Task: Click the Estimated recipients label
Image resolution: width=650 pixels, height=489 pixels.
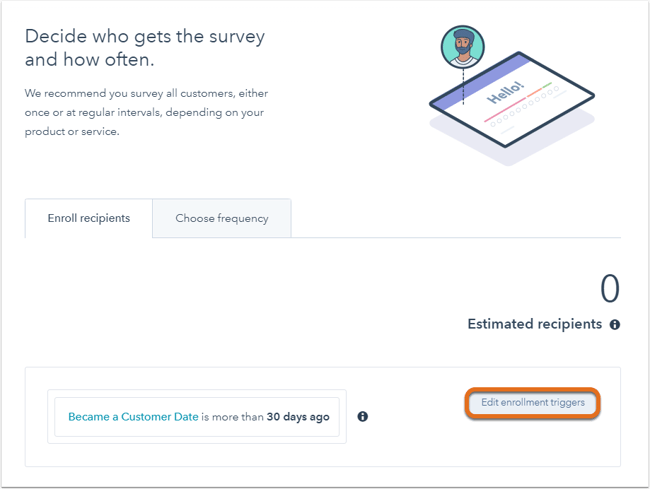Action: (535, 324)
